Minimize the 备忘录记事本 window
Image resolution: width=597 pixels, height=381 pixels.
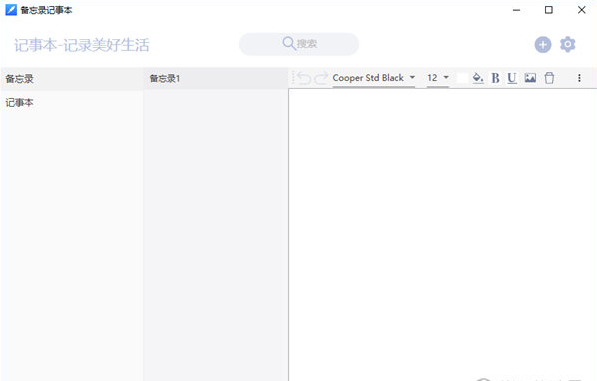pyautogui.click(x=516, y=10)
